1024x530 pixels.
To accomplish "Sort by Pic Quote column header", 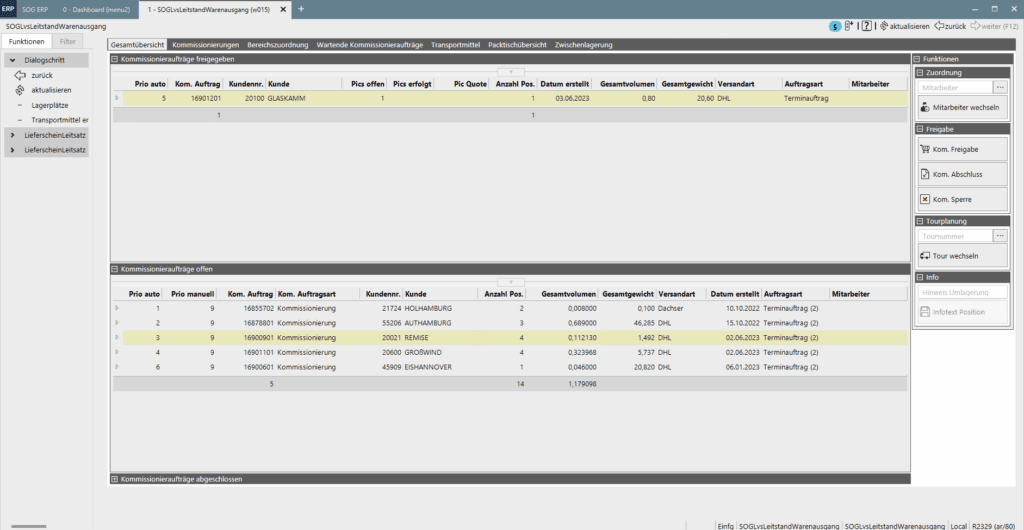I will click(x=470, y=84).
